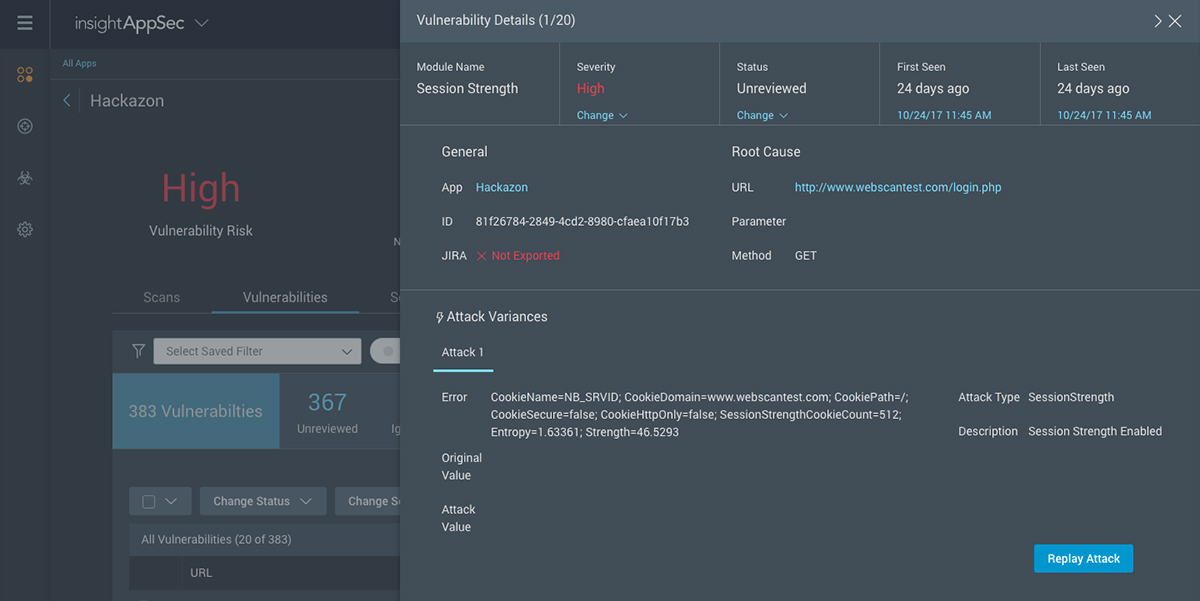Open the webscantest login.php URL link

897,188
